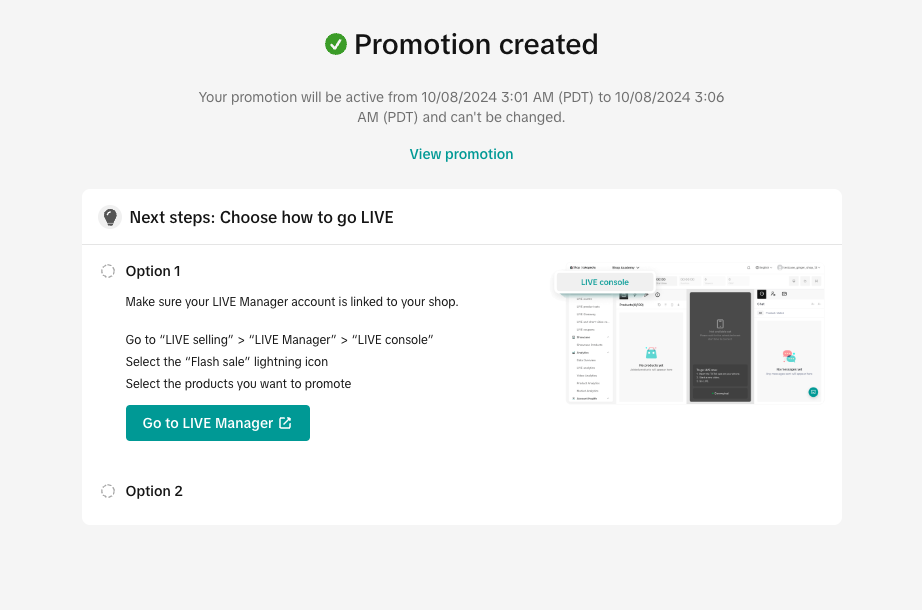The image size is (922, 610).
Task: Collapse the Option 1 section label
Action: 153,271
